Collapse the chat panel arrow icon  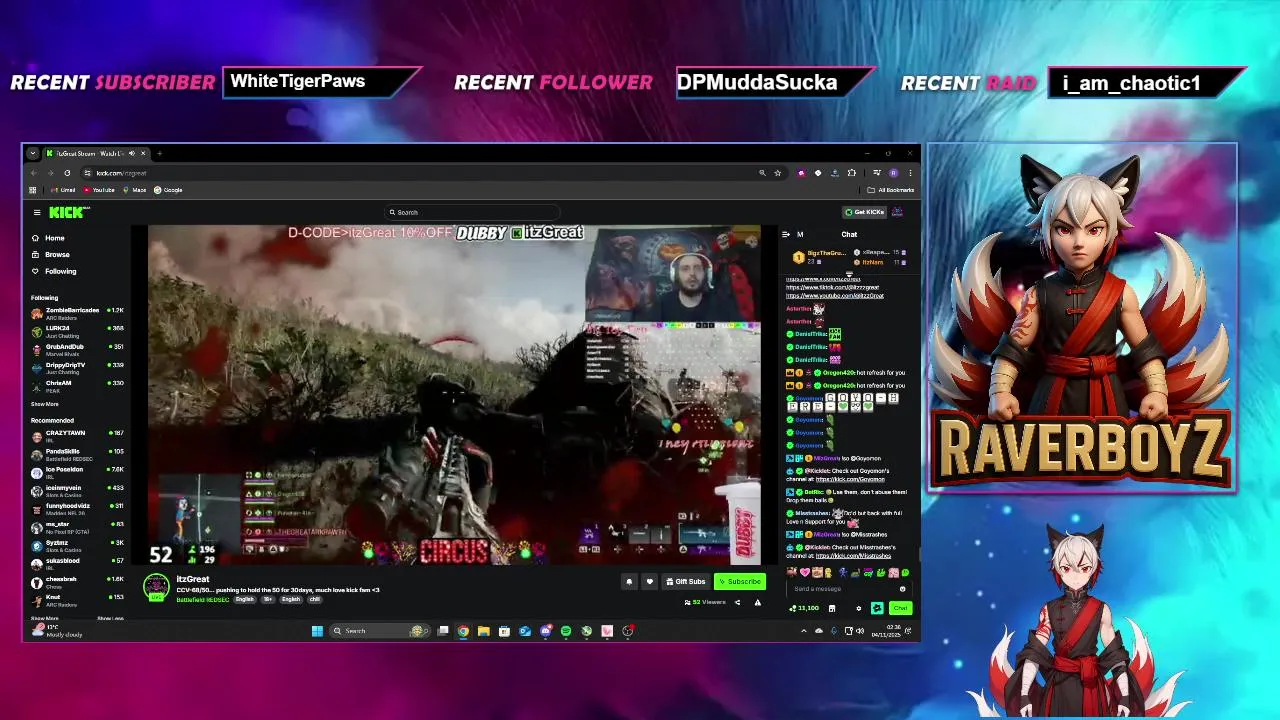pyautogui.click(x=786, y=234)
